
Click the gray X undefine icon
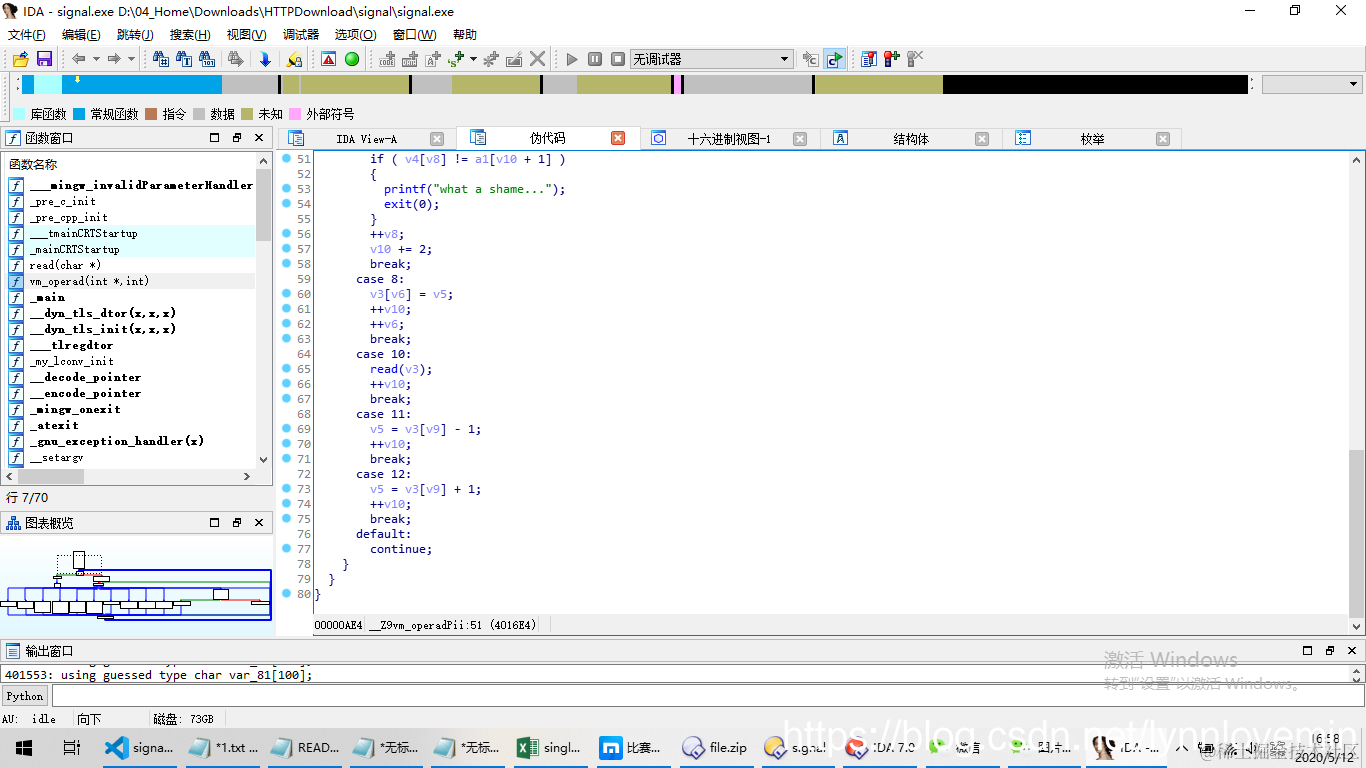538,59
